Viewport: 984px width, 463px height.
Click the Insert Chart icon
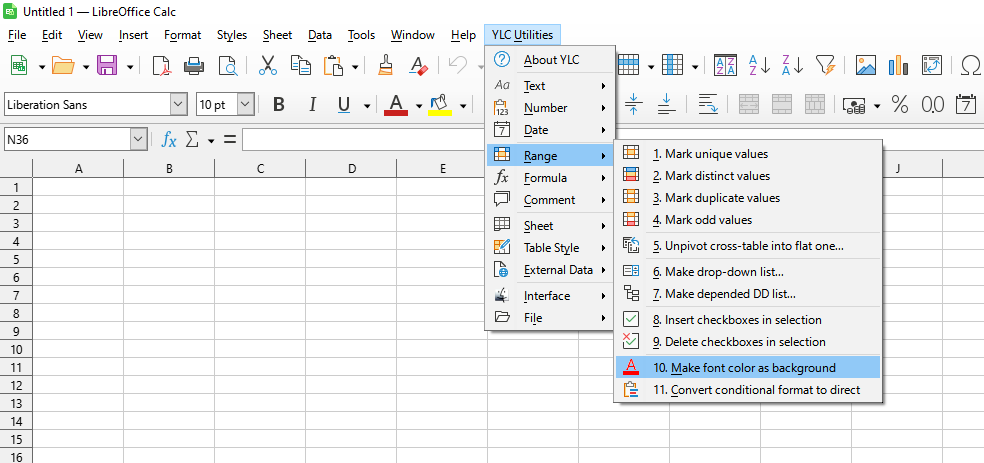tap(898, 66)
